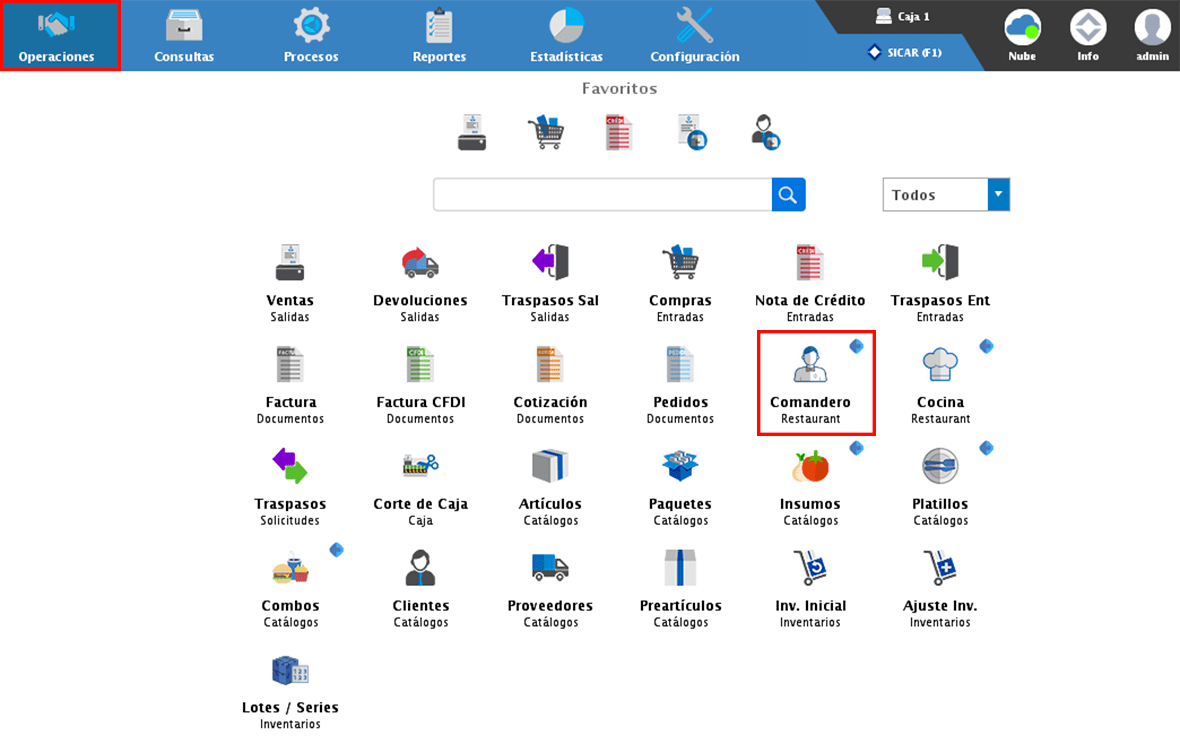
Task: Click the shopping cart favorite shortcut
Action: [545, 132]
